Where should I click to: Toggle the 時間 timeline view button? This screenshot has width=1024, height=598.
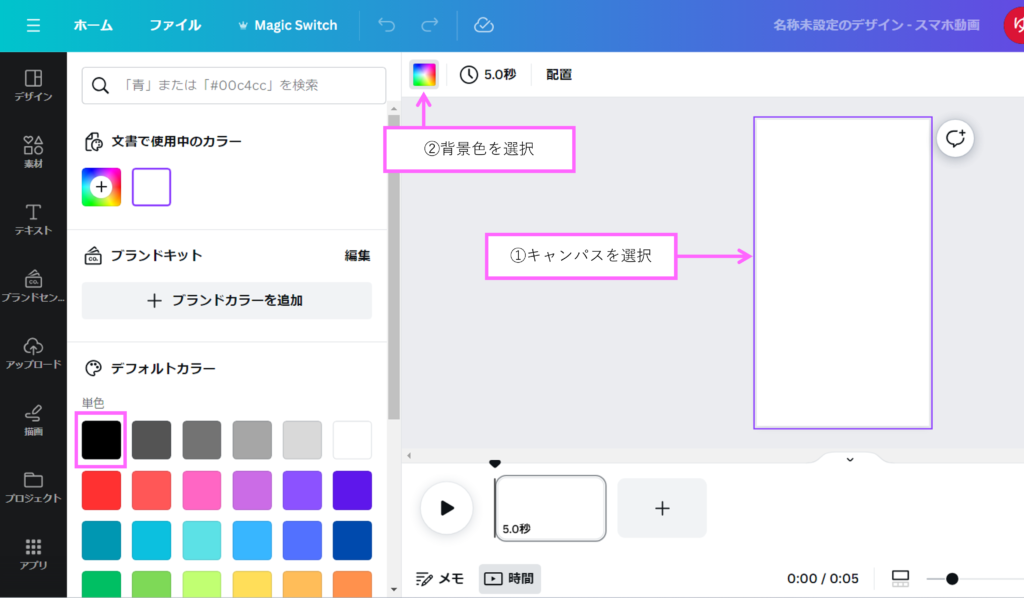510,578
